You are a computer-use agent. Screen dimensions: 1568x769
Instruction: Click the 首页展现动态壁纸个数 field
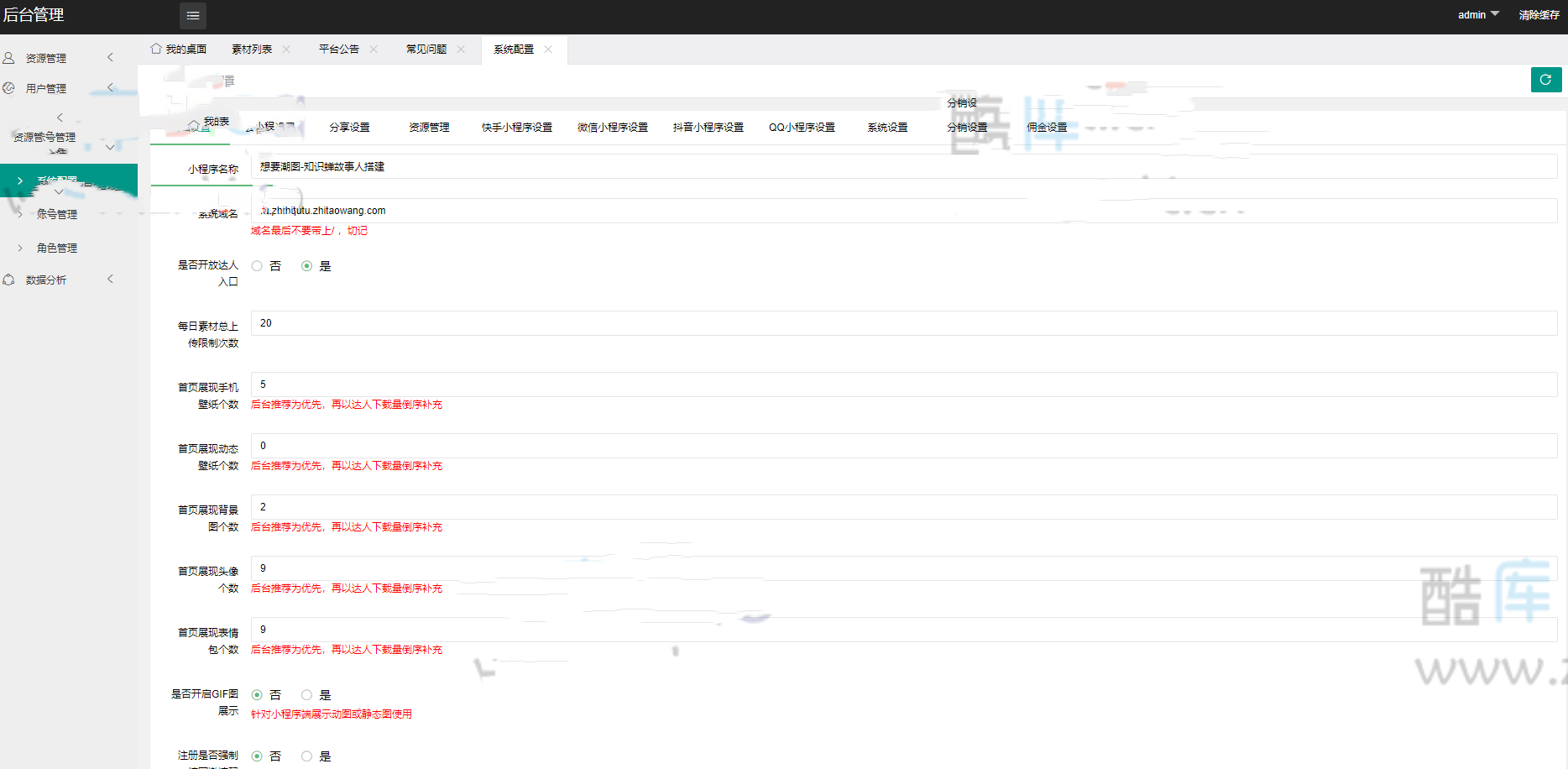tap(904, 446)
